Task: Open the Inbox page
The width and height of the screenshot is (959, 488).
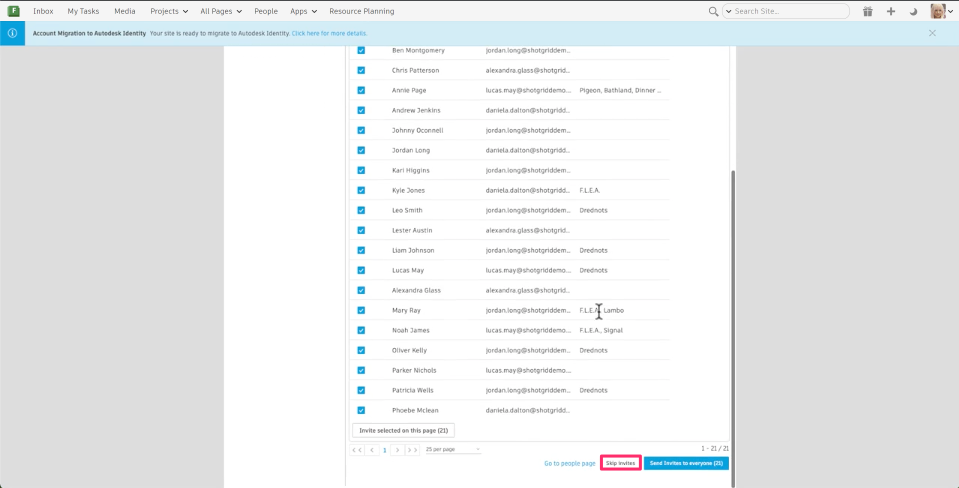Action: 43,11
